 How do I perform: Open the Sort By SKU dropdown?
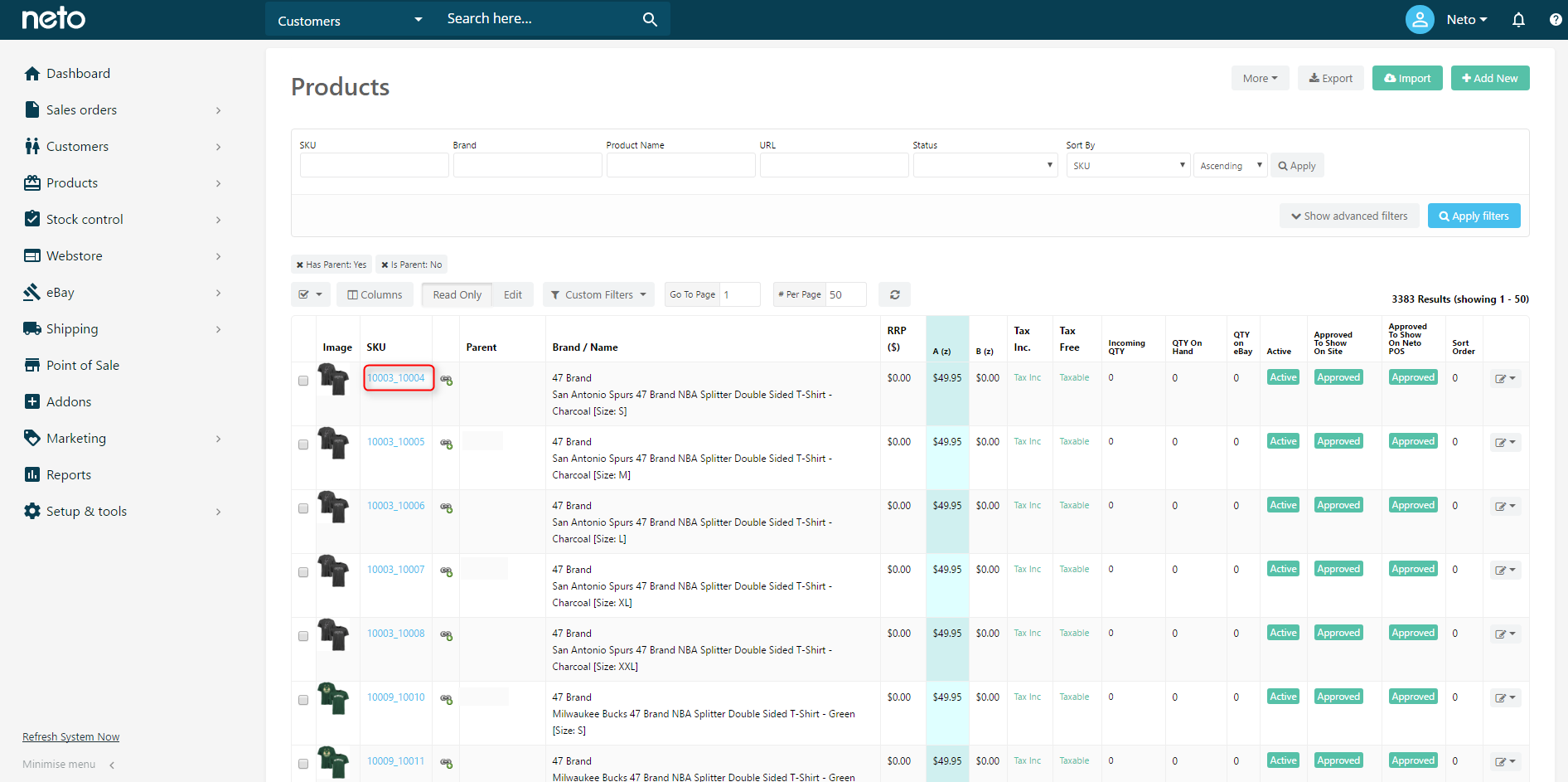[x=1128, y=166]
